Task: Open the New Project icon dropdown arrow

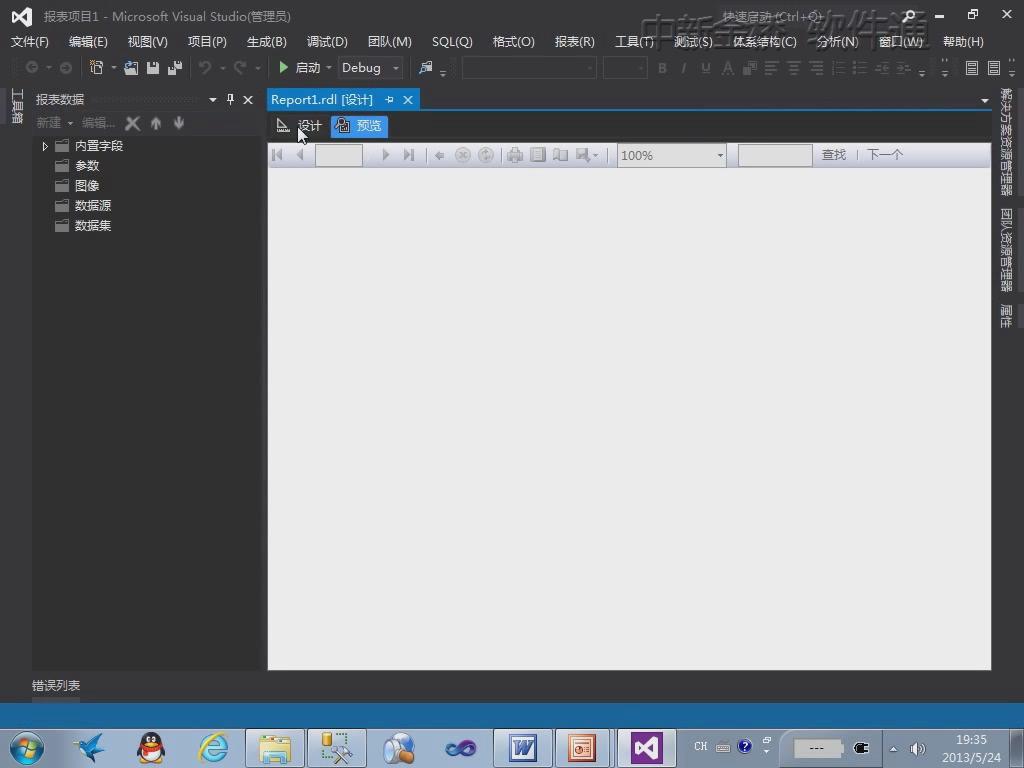Action: coord(114,68)
